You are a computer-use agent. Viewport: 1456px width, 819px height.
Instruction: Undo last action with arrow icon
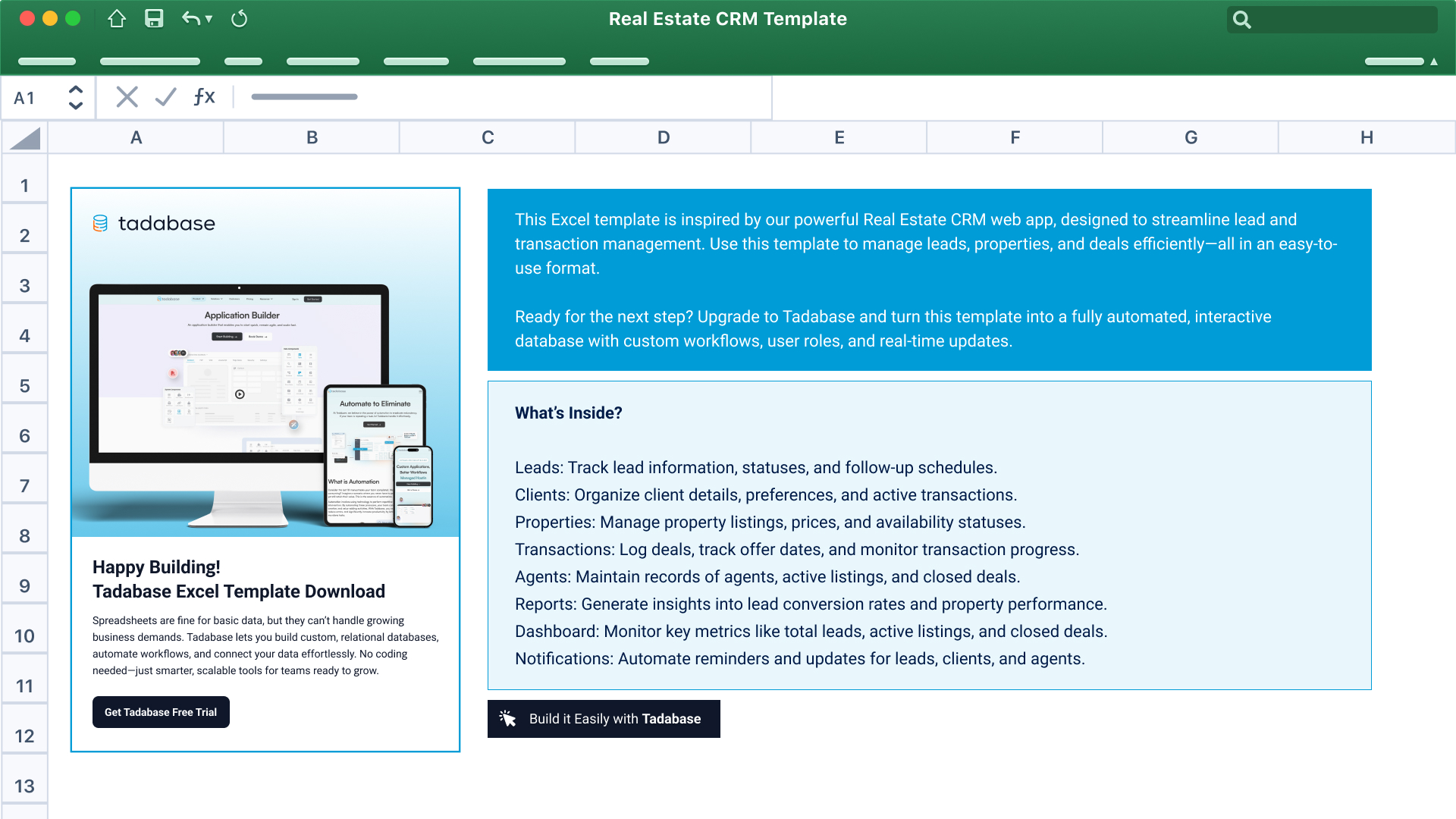(190, 19)
